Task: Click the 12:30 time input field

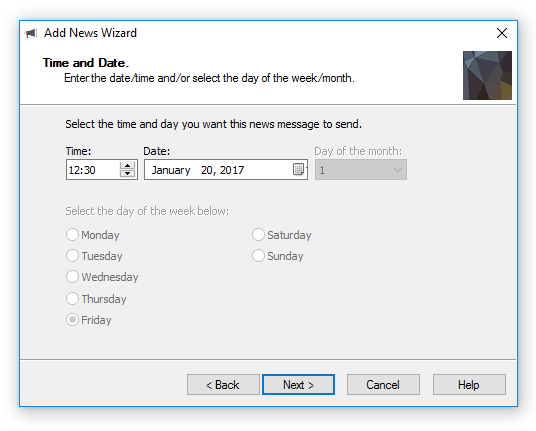Action: click(93, 170)
